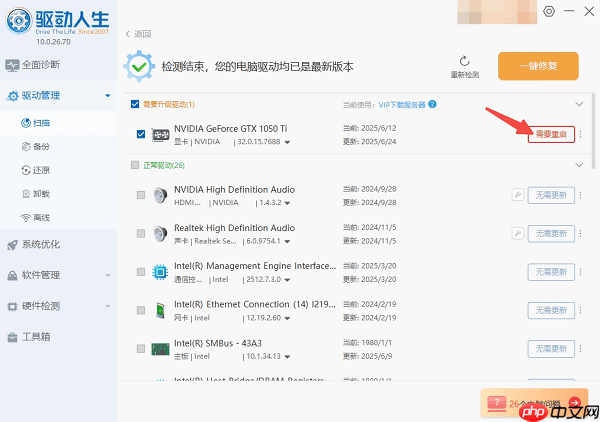The width and height of the screenshot is (600, 422).
Task: Click chip icon of Intel Management Engine
Action: (x=160, y=272)
